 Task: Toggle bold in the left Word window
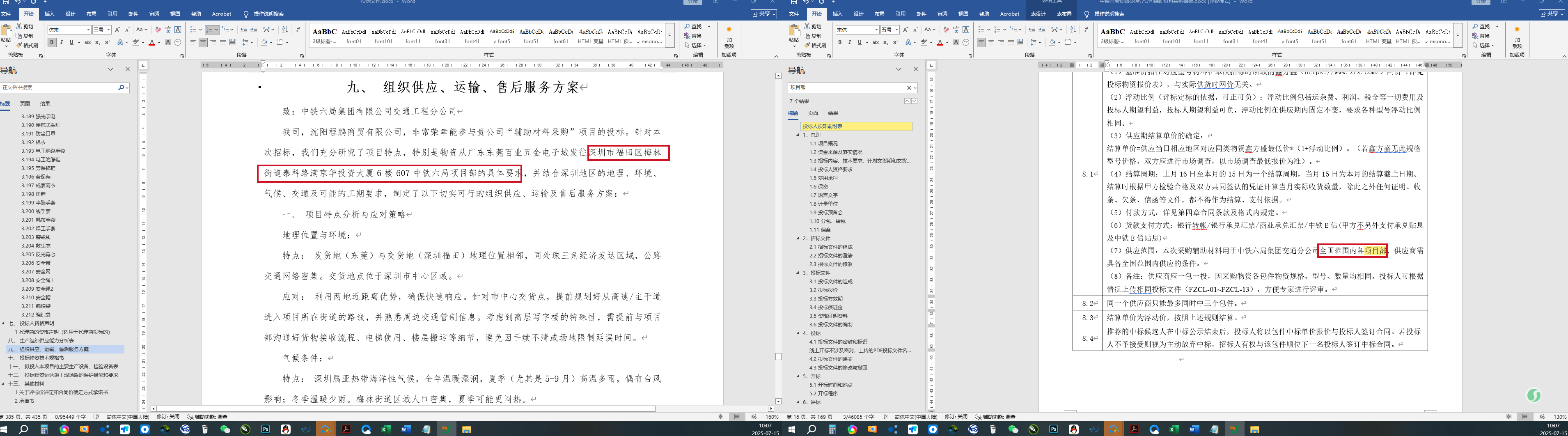(52, 43)
